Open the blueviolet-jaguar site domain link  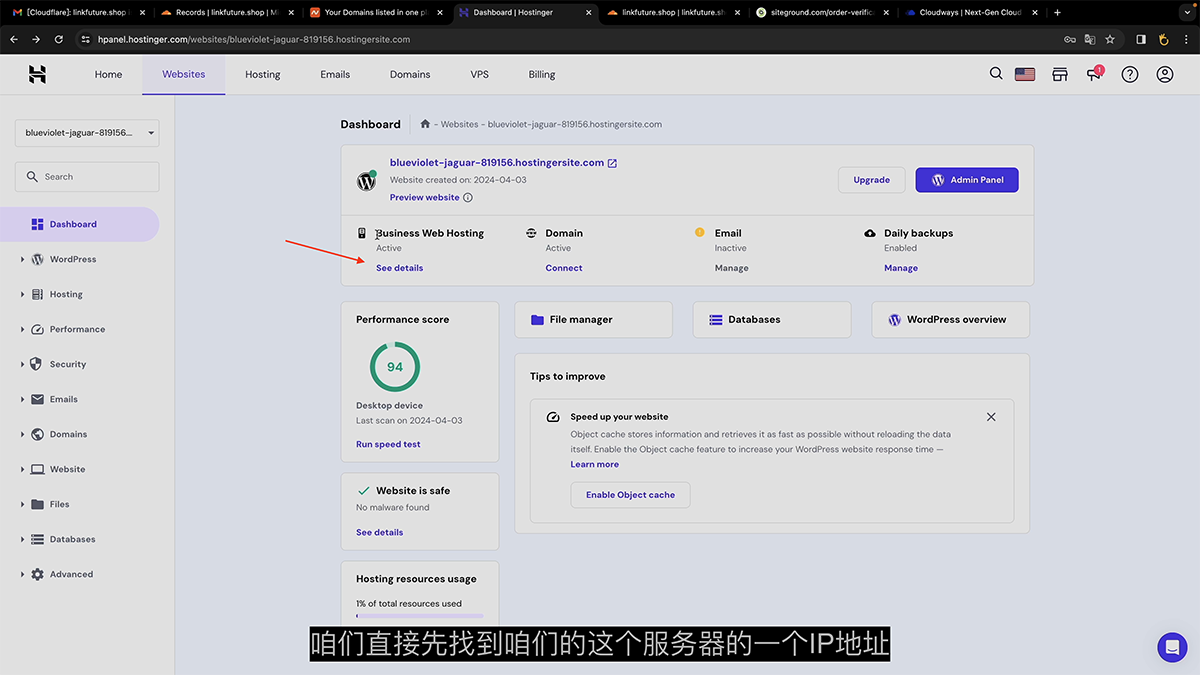(x=497, y=163)
